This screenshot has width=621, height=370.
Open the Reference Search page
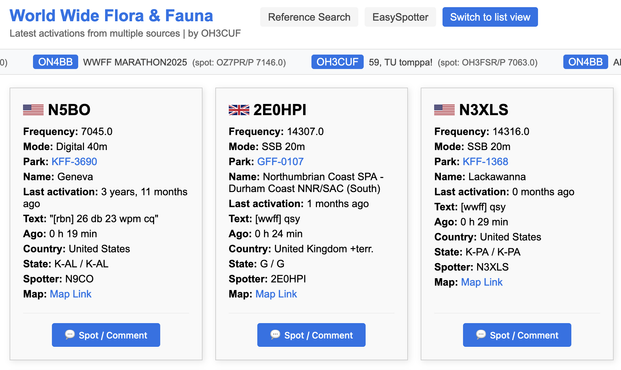tap(309, 17)
